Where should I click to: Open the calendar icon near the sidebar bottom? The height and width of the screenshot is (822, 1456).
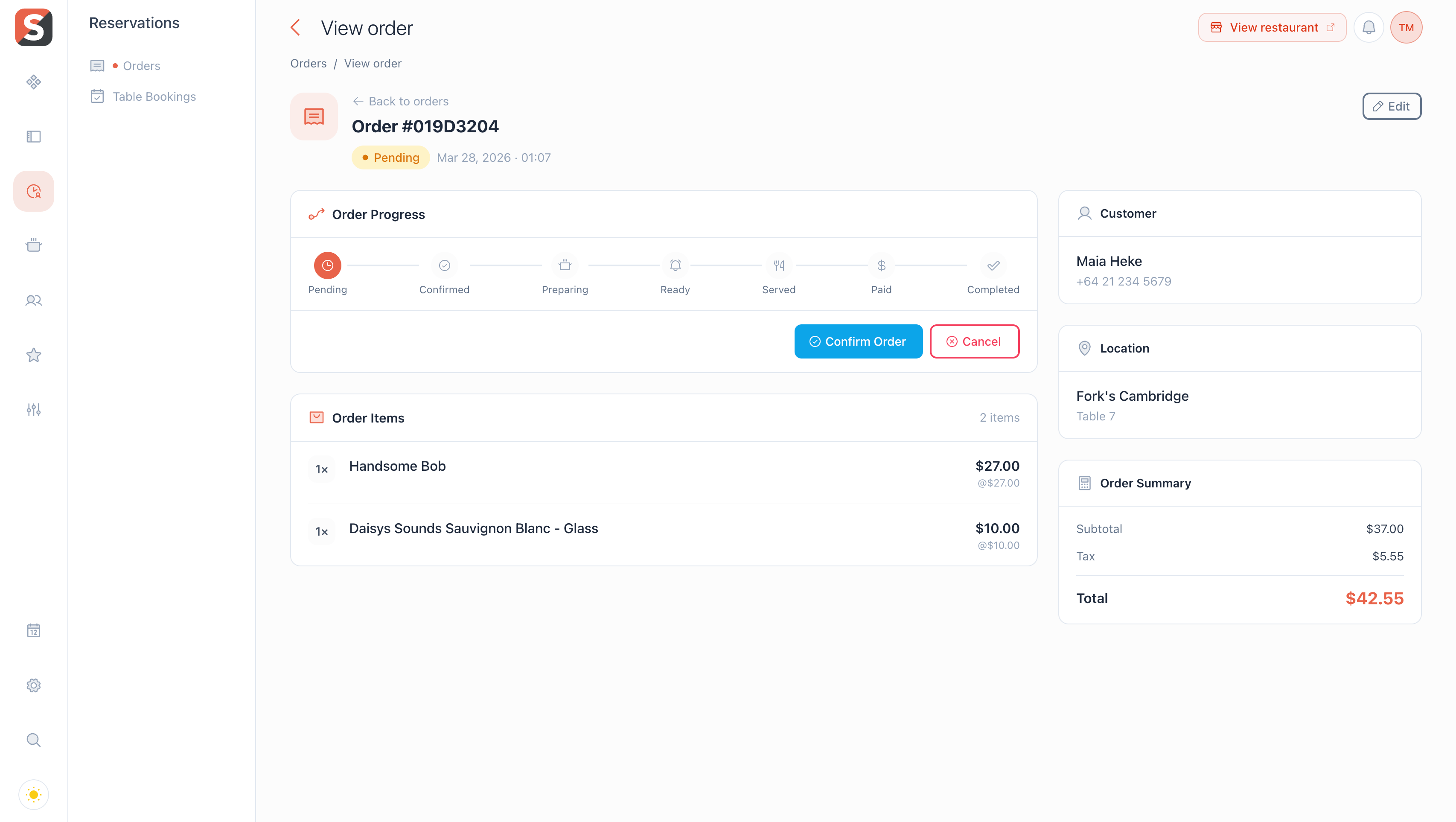pyautogui.click(x=33, y=630)
